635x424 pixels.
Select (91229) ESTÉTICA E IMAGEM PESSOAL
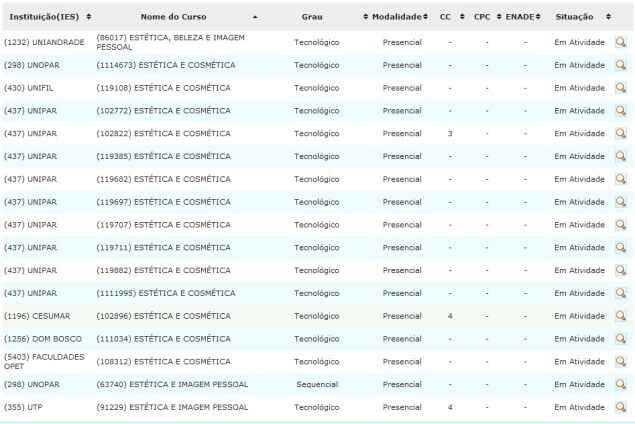172,407
